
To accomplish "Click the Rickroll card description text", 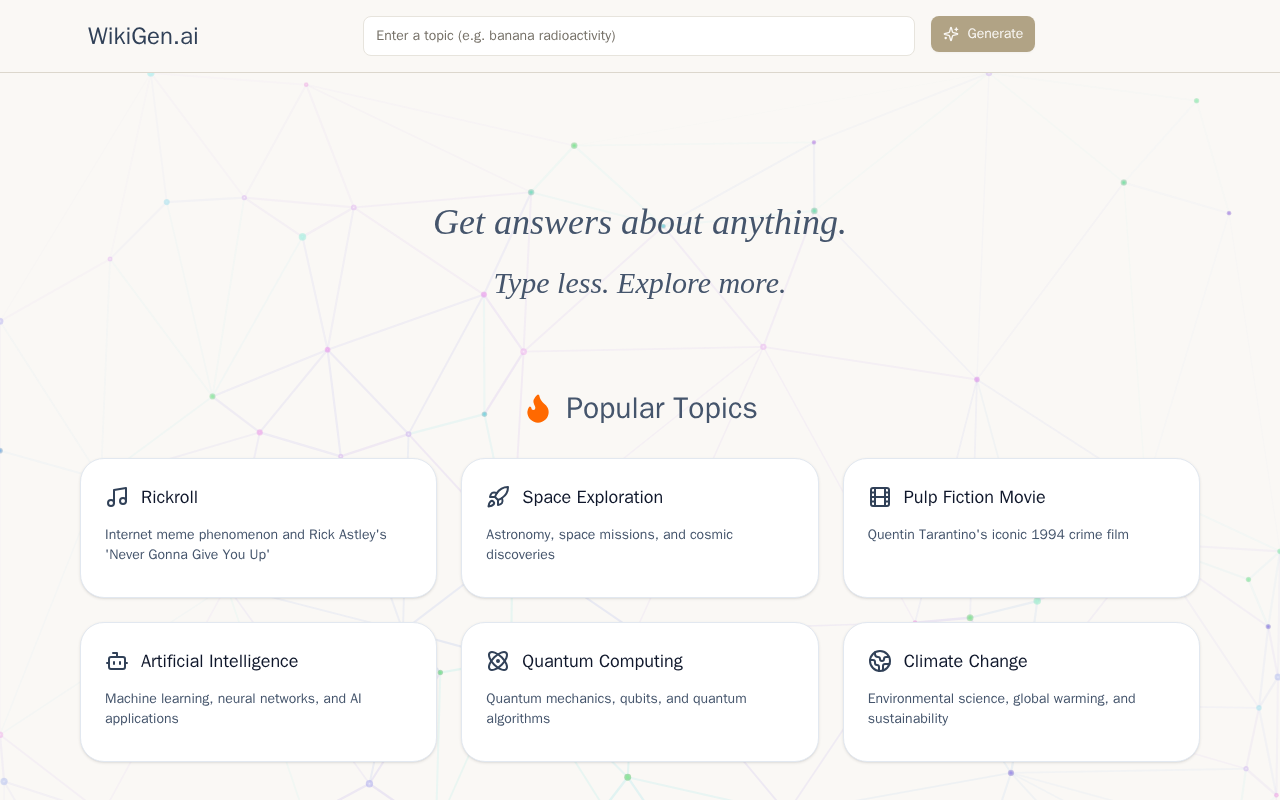I will 245,544.
